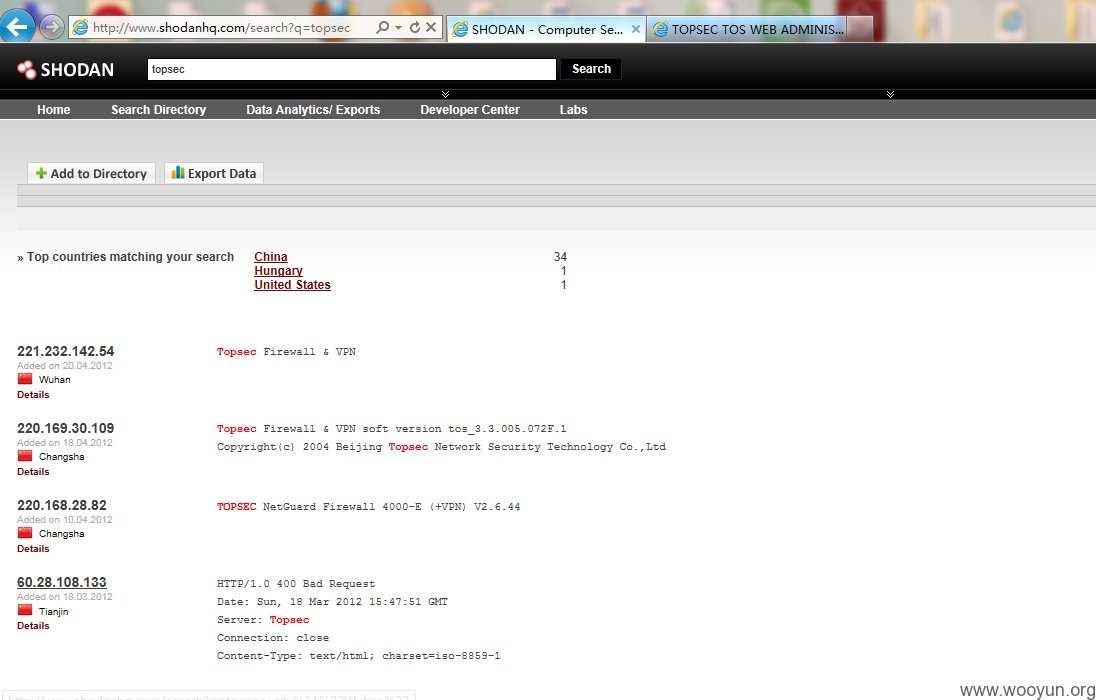1096x700 pixels.
Task: Click the 'Added on 10.04.2012' text
Action: pos(65,520)
